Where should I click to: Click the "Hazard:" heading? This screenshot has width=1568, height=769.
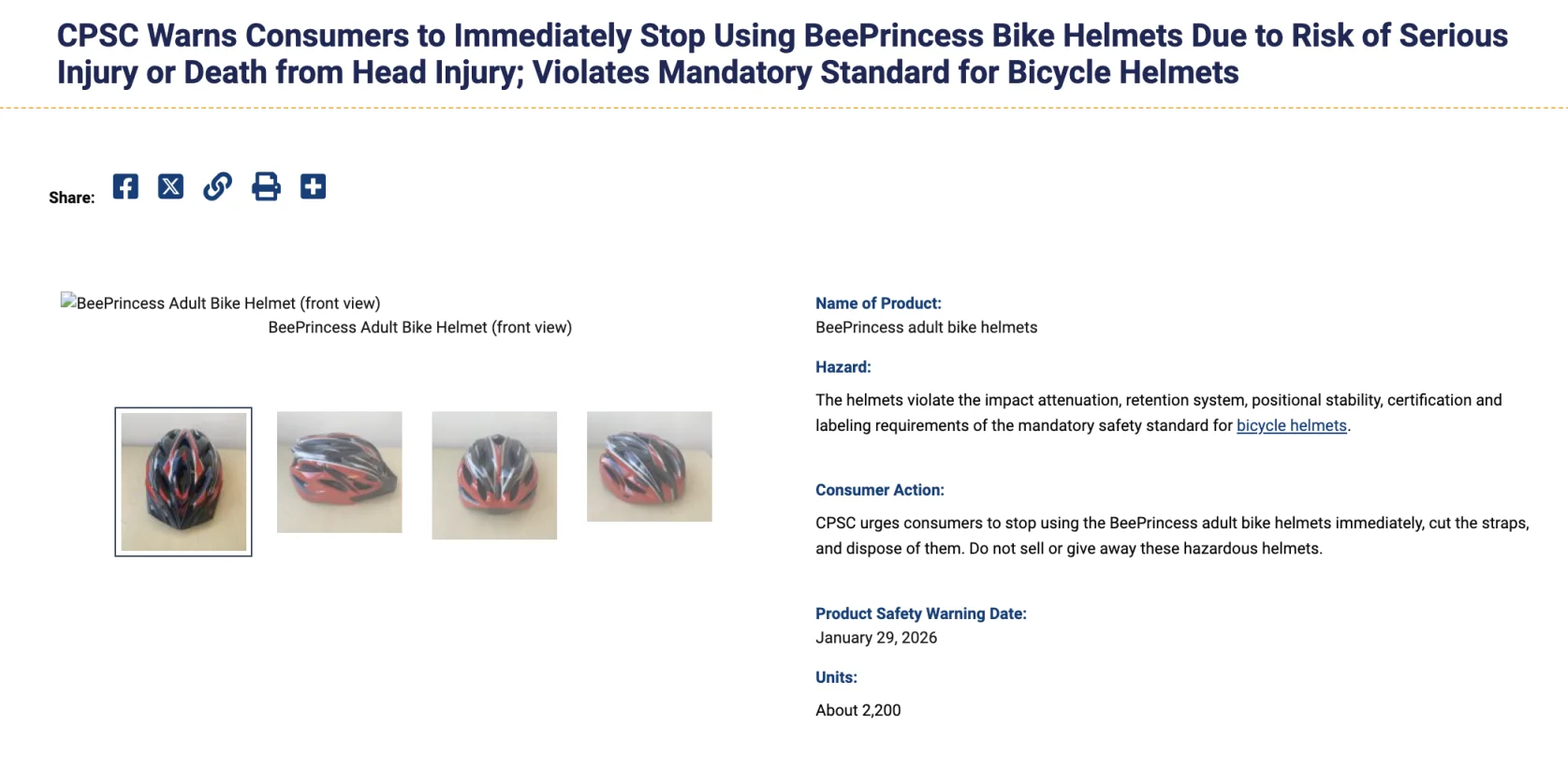tap(843, 367)
